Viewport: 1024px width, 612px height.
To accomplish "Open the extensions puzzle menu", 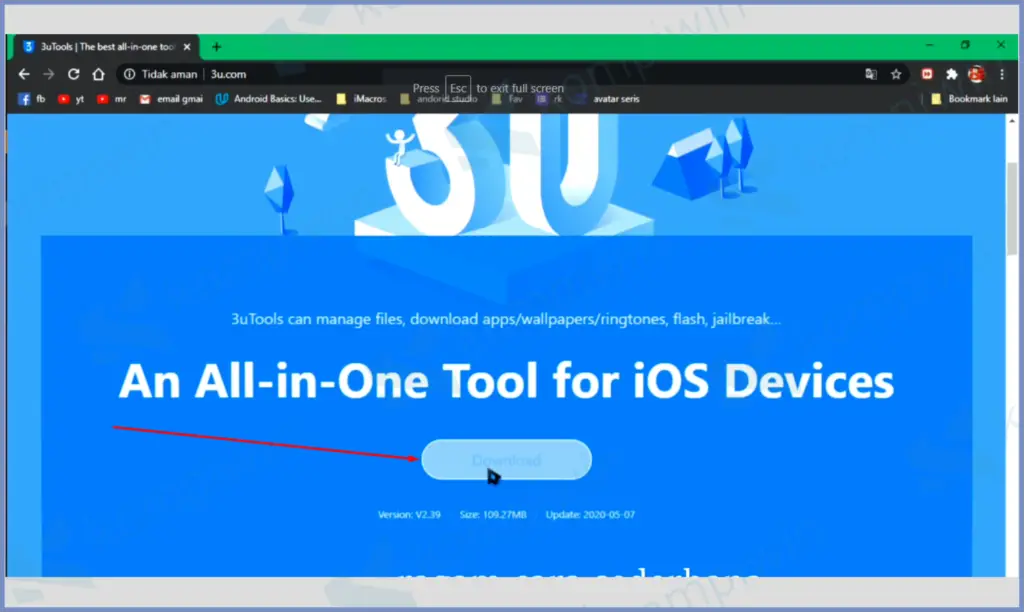I will pos(952,74).
